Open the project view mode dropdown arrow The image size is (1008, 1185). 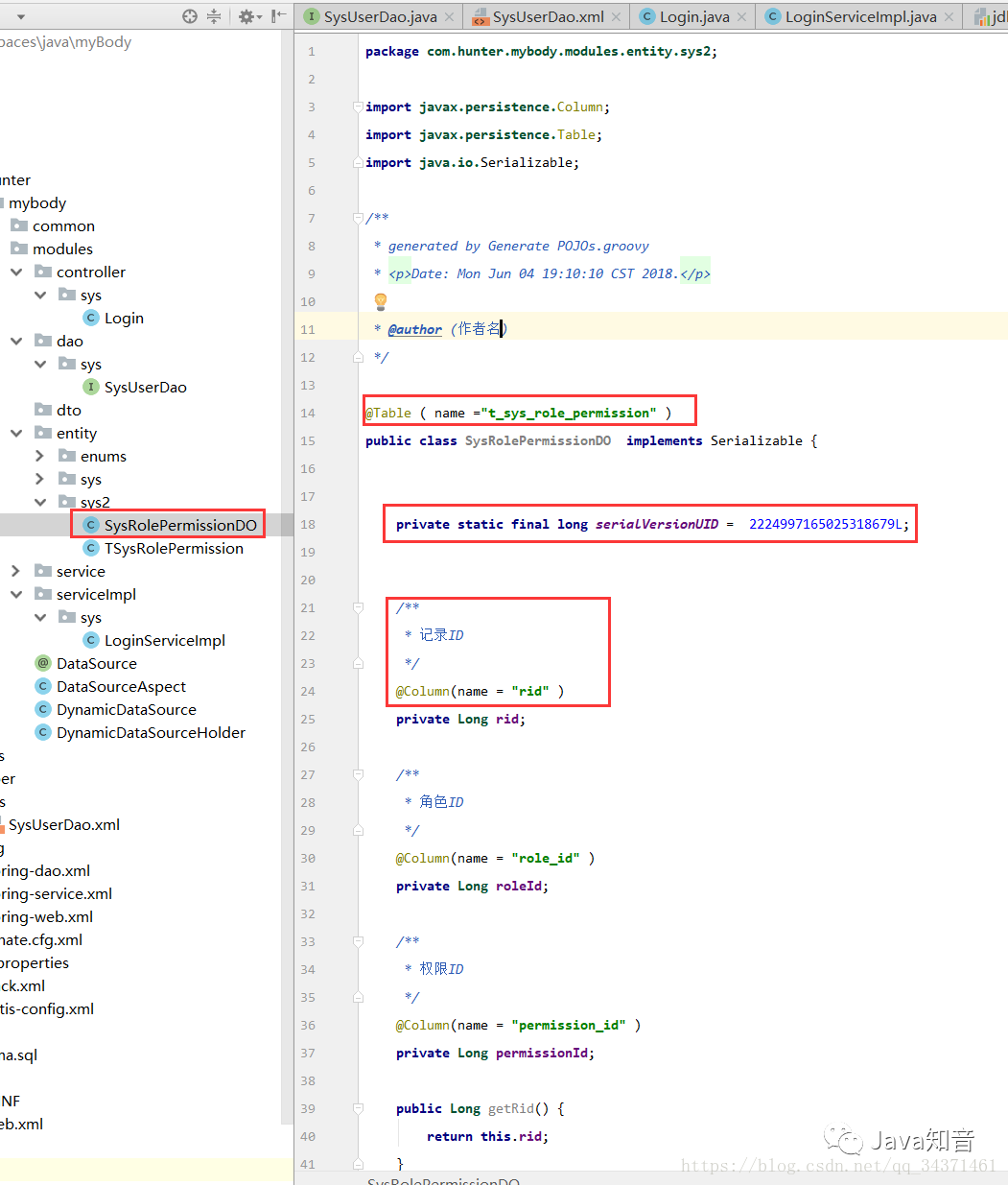[x=21, y=16]
